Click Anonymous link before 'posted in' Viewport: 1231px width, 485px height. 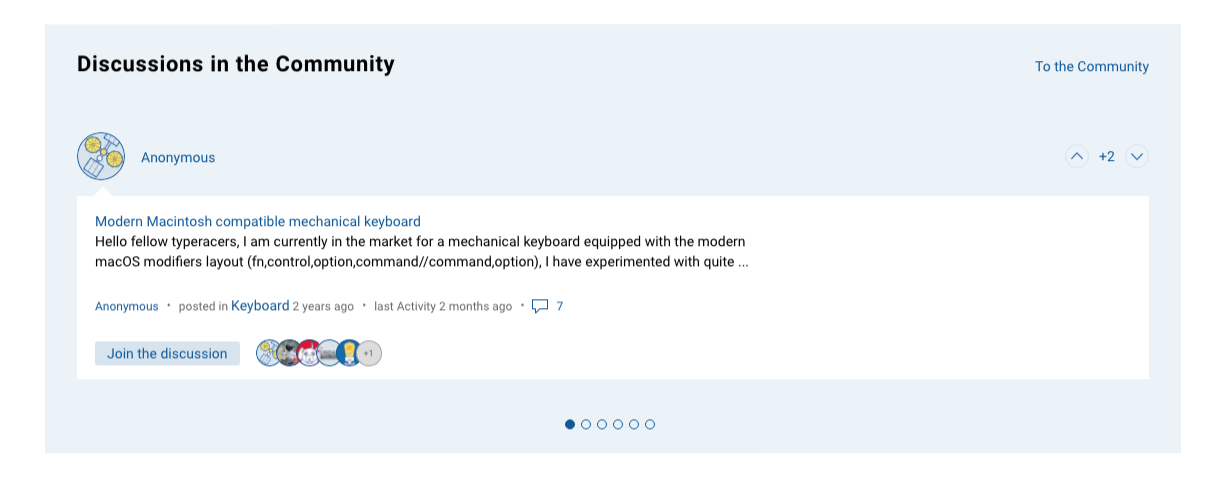point(127,306)
